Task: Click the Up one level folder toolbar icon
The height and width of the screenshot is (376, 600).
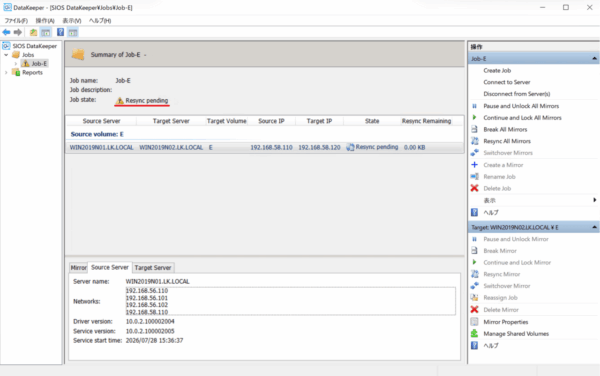Action: point(34,33)
